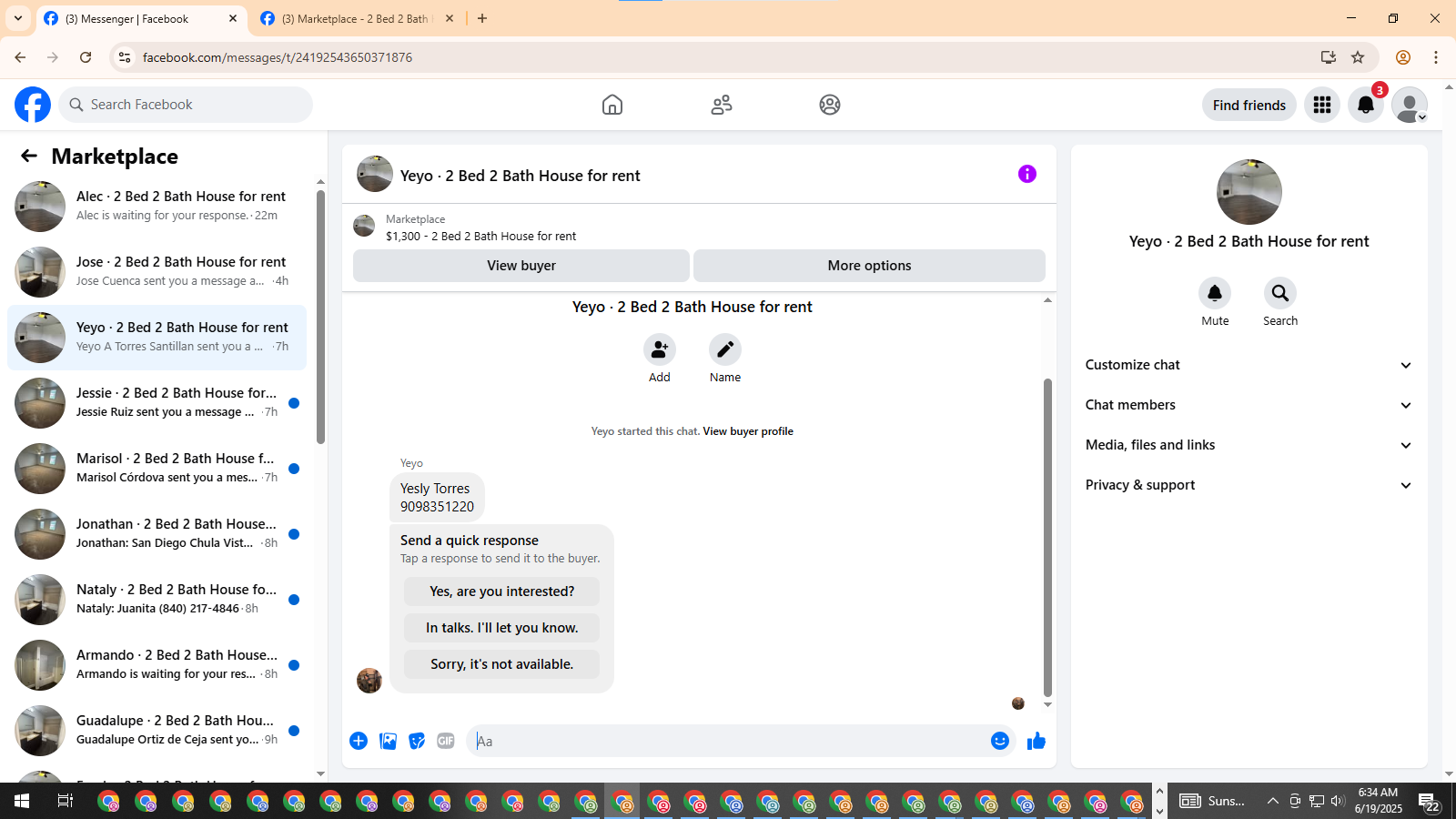Open more actions plus icon in composer

tap(359, 741)
